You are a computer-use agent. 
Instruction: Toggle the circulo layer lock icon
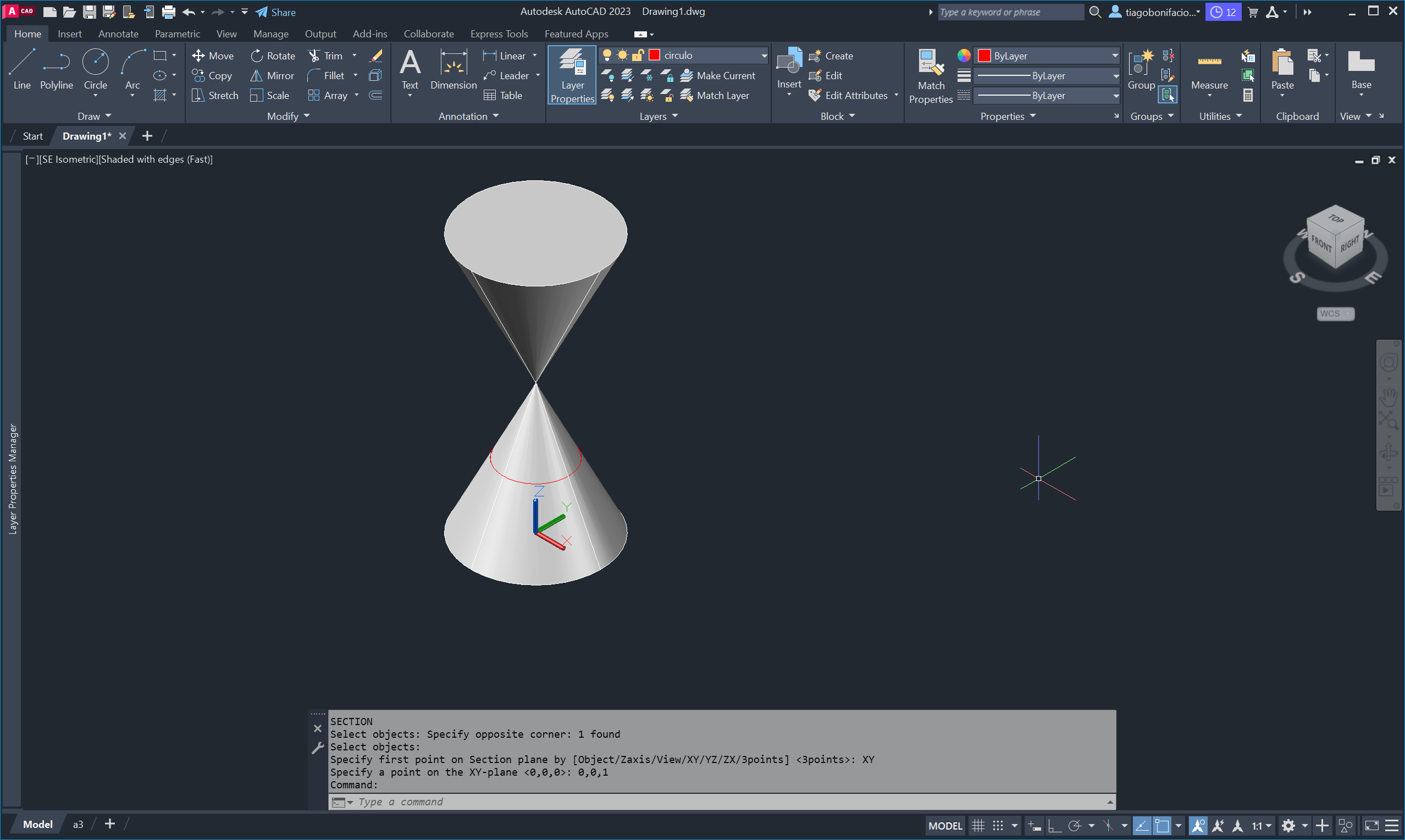[x=638, y=55]
